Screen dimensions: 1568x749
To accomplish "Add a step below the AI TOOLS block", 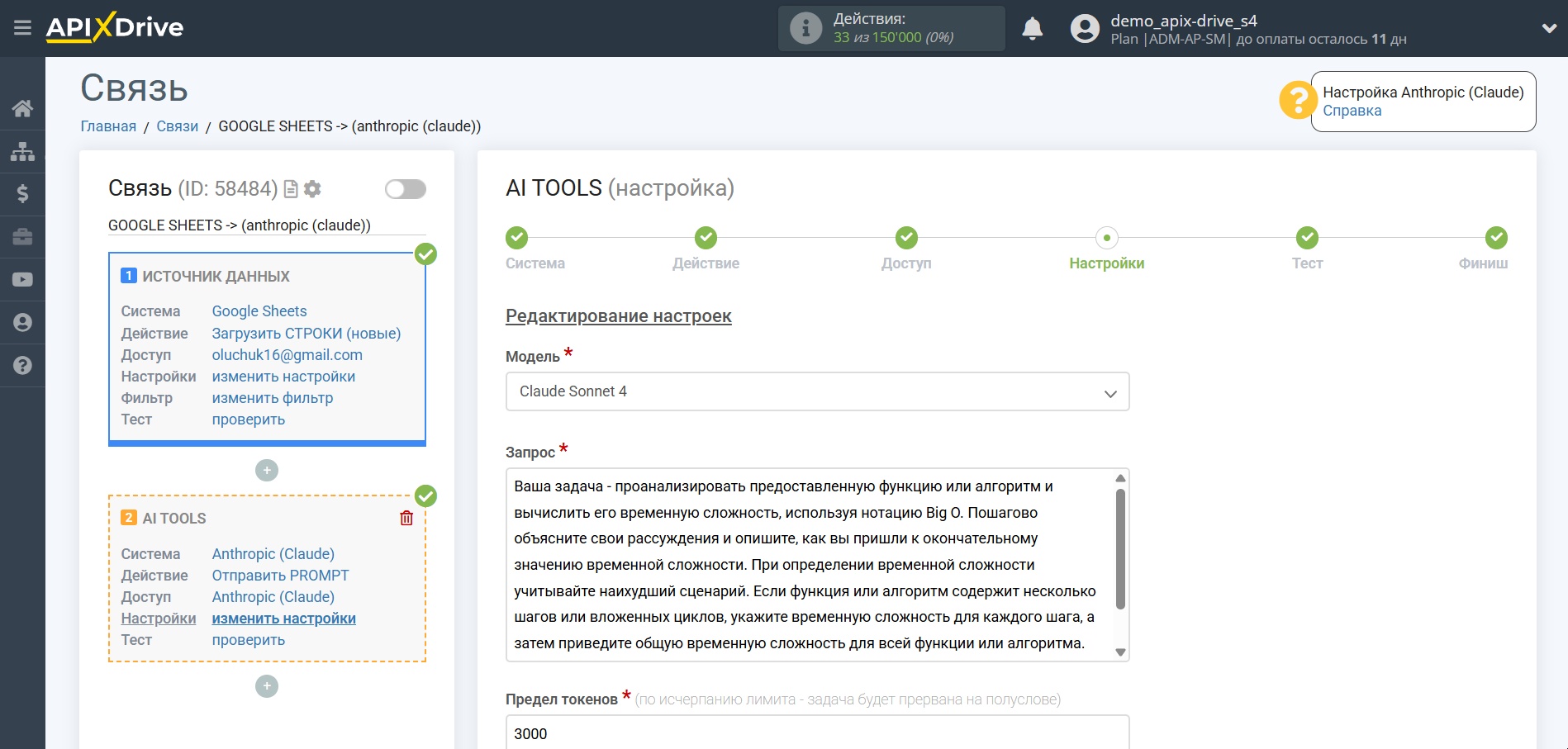I will (x=267, y=686).
